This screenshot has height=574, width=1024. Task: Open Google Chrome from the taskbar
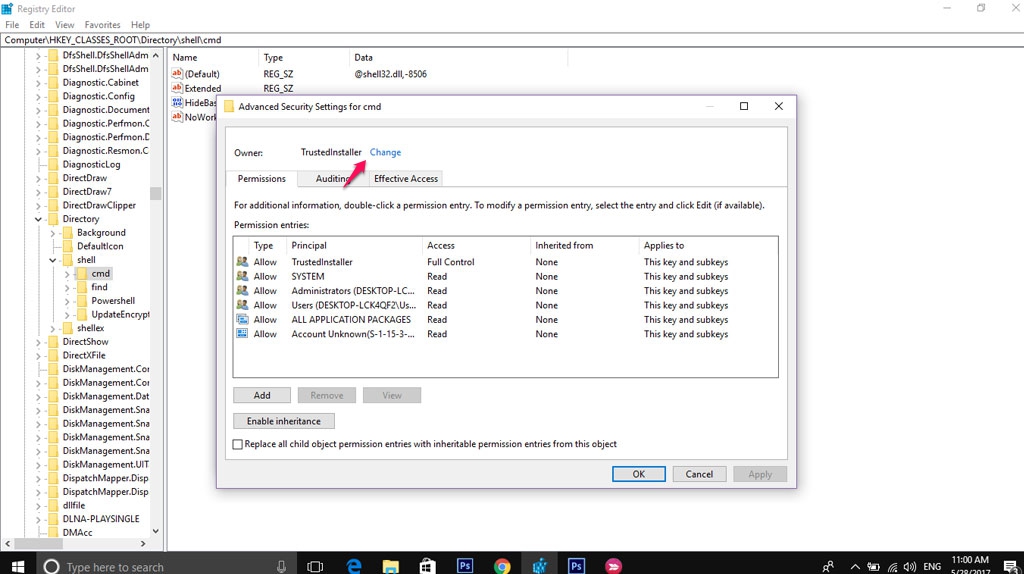pos(502,565)
